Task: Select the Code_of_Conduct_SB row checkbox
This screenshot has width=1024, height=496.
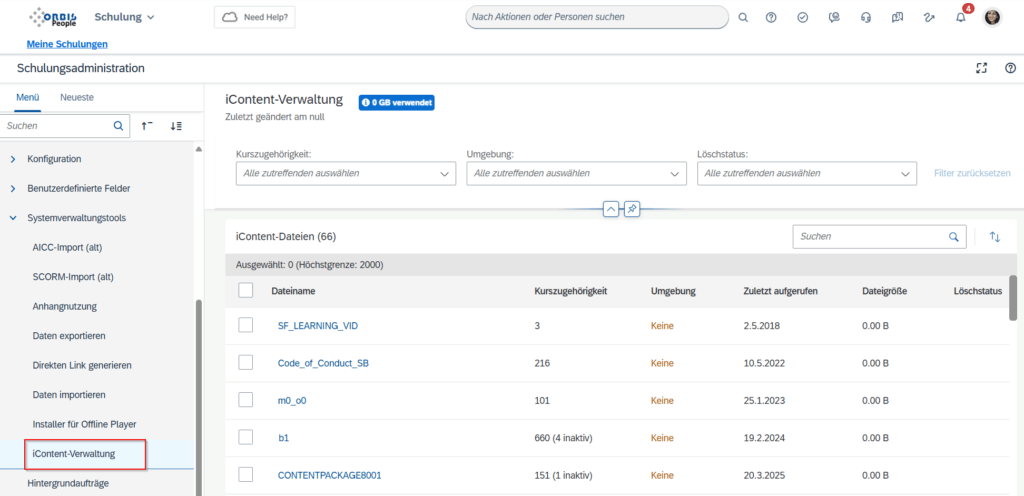Action: coord(246,363)
